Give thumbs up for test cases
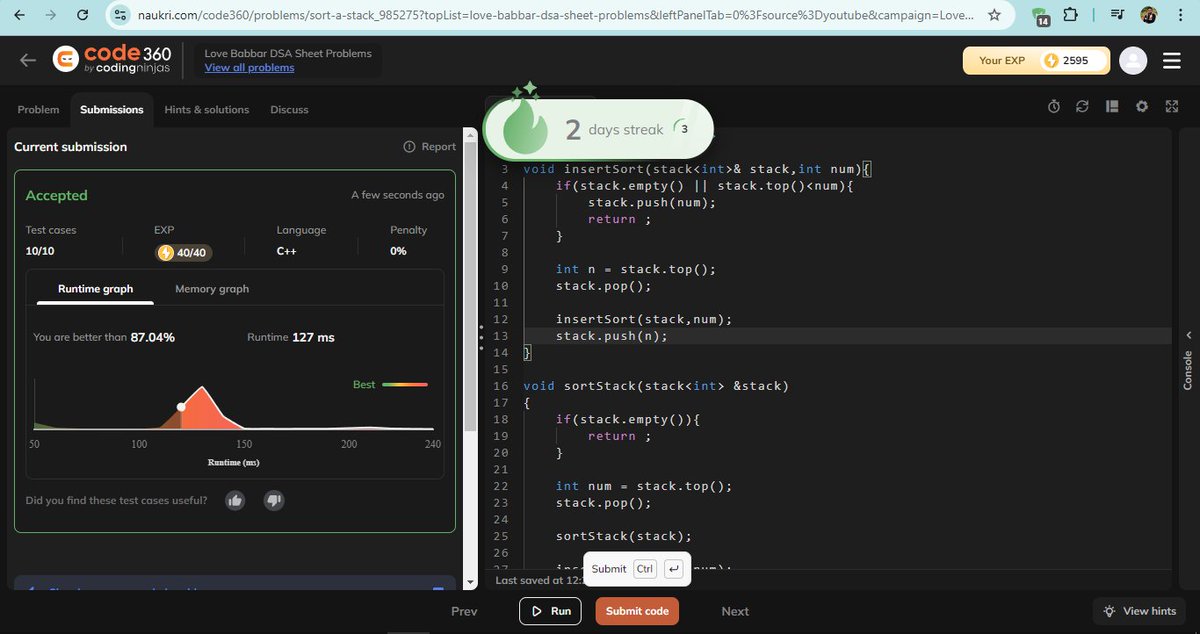This screenshot has height=634, width=1200. point(235,500)
